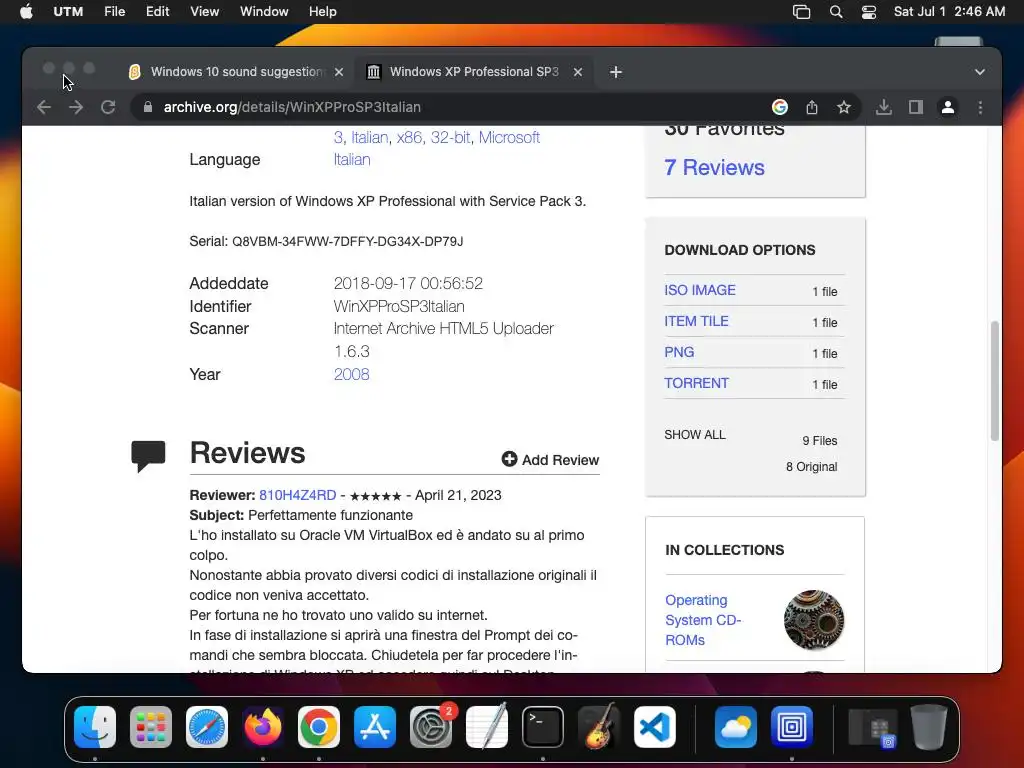This screenshot has height=768, width=1024.
Task: Reload the archive.org page
Action: click(x=108, y=107)
